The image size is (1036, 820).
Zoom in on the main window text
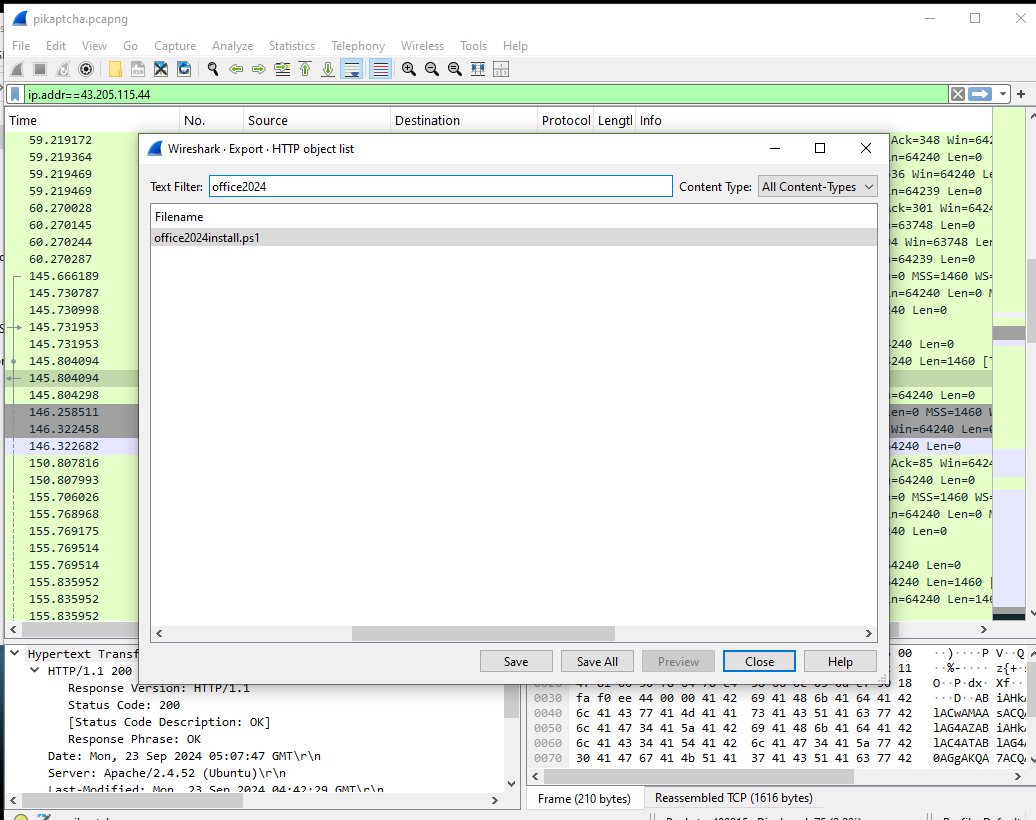coord(409,69)
